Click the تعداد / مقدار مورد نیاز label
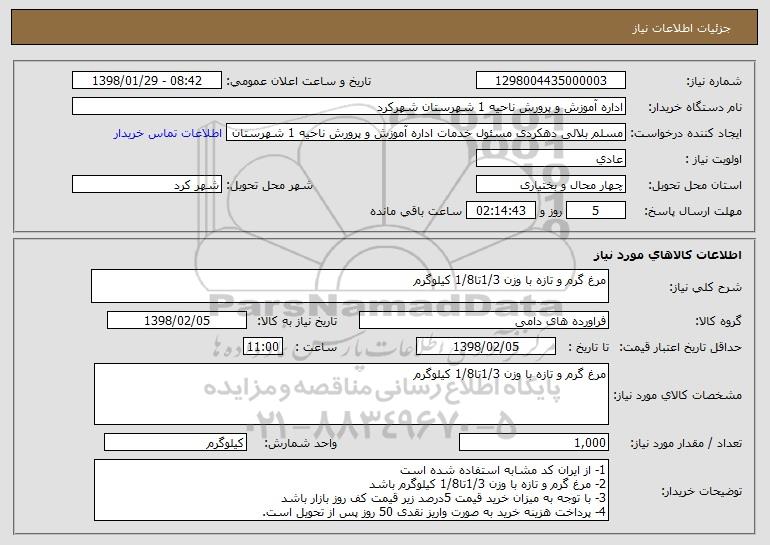The height and width of the screenshot is (545, 770). point(686,443)
